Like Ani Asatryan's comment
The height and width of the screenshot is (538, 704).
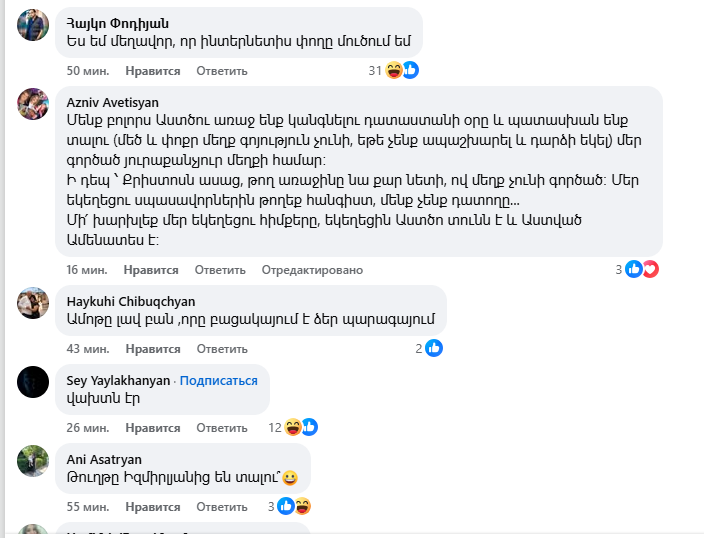(x=152, y=507)
